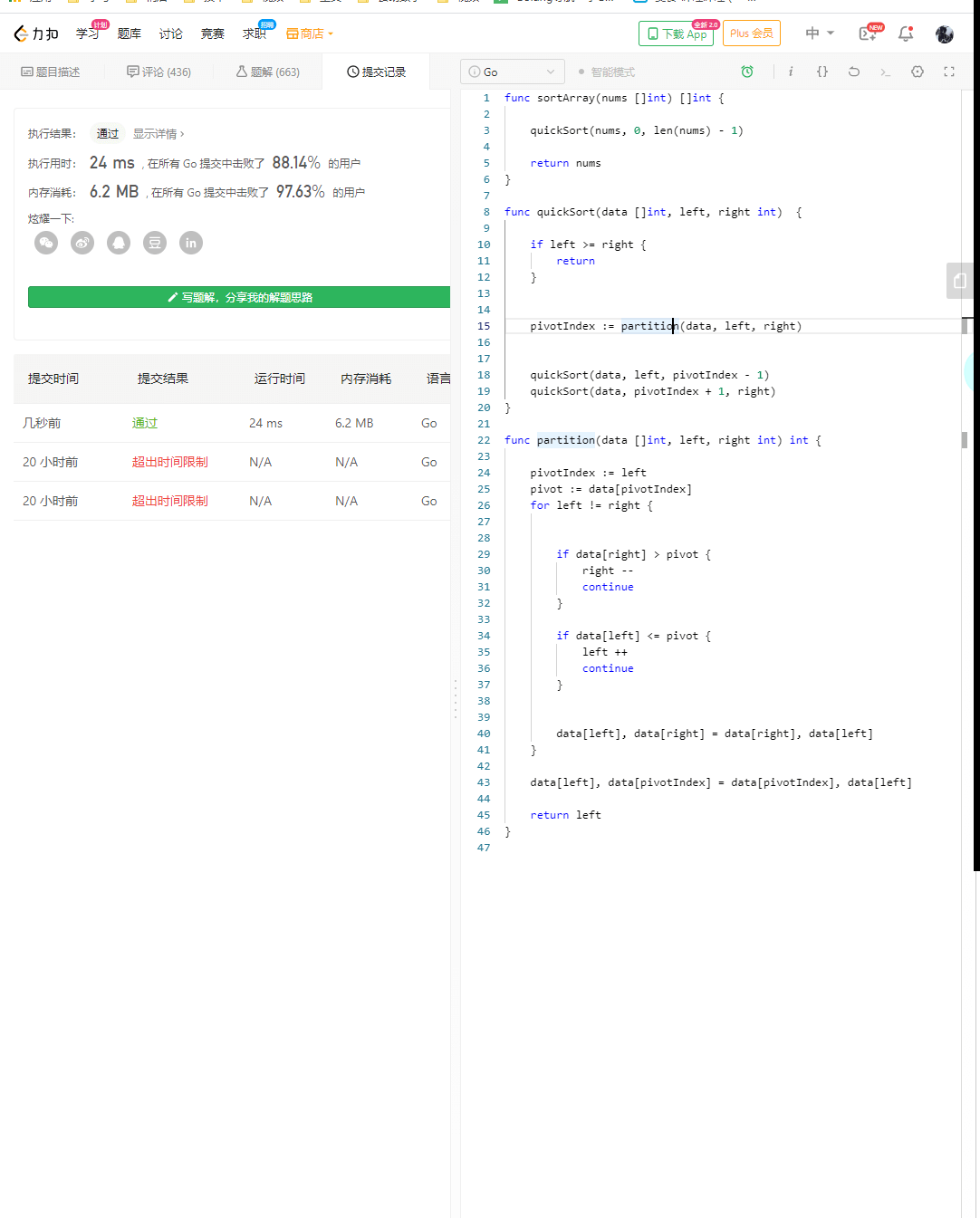
Task: Click the 24 ms runtime cell
Action: coord(266,423)
